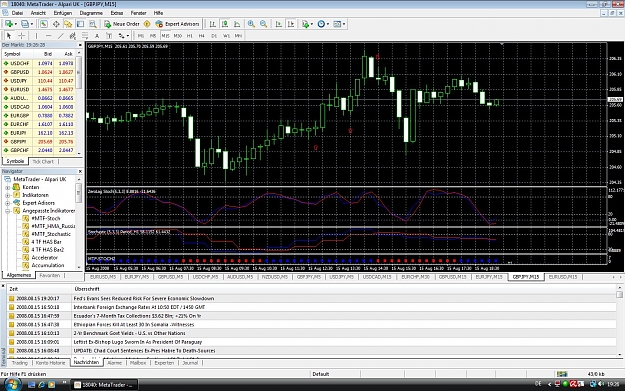Expand the new chart dropdown arrow
625x391 pixels.
[16, 24]
